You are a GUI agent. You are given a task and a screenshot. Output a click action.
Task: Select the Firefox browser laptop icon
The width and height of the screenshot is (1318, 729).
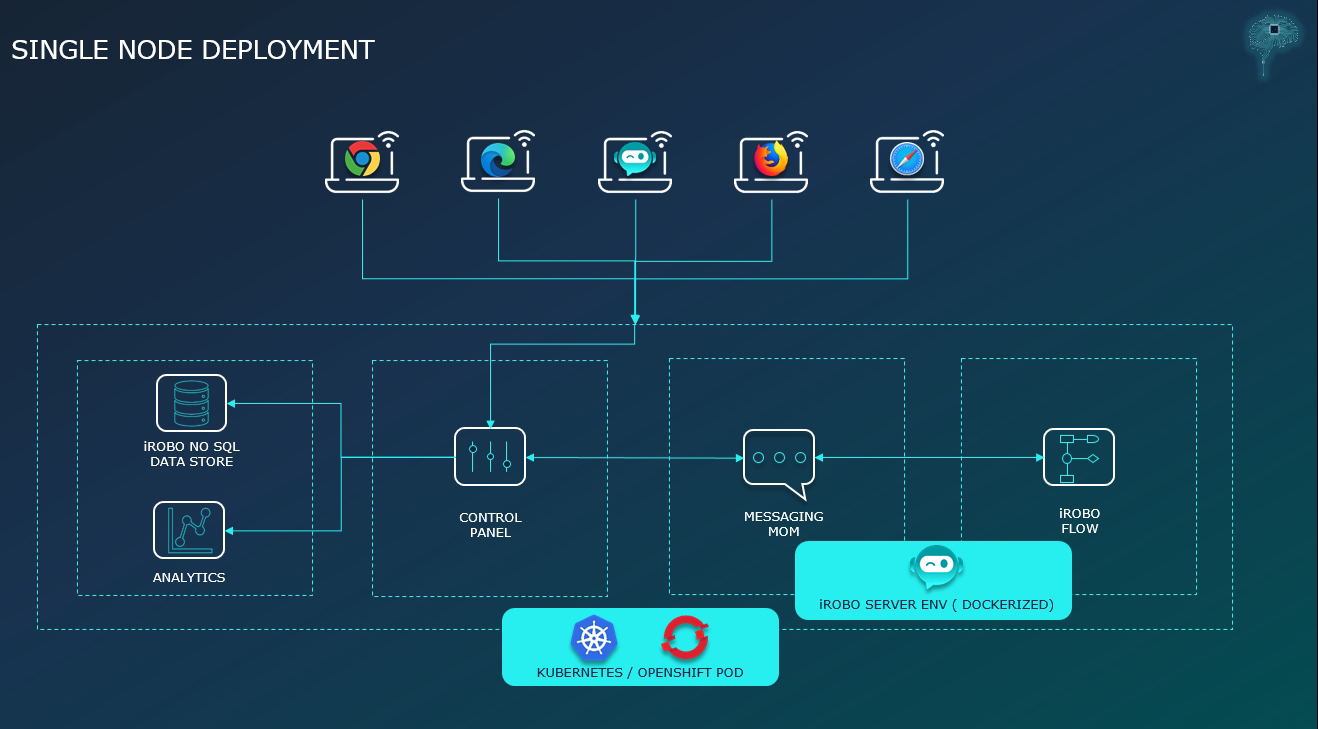pyautogui.click(x=771, y=161)
